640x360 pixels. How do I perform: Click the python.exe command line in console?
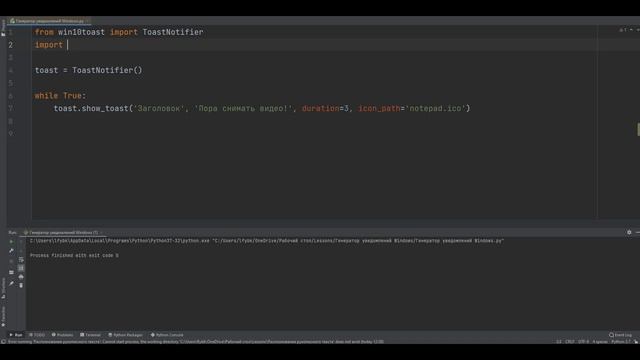pos(267,241)
